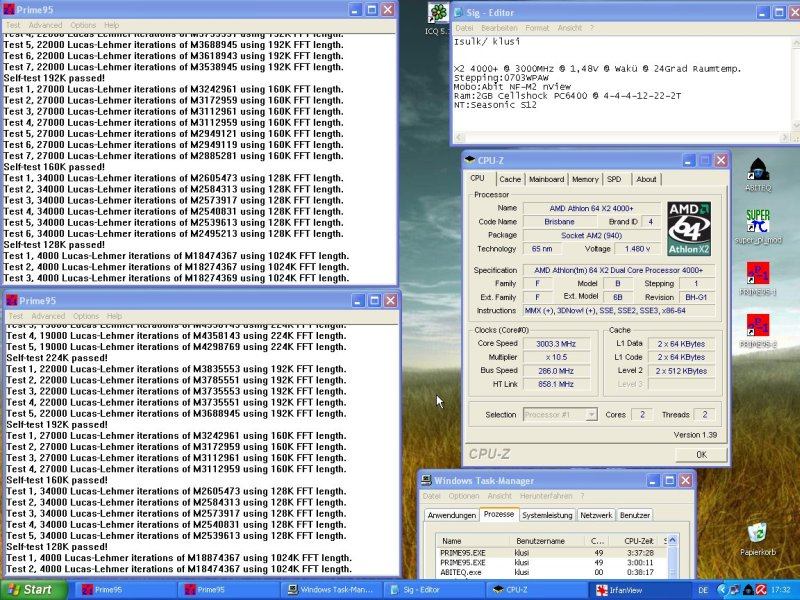The height and width of the screenshot is (600, 800).
Task: Click the DE language indicator in tray
Action: click(703, 590)
